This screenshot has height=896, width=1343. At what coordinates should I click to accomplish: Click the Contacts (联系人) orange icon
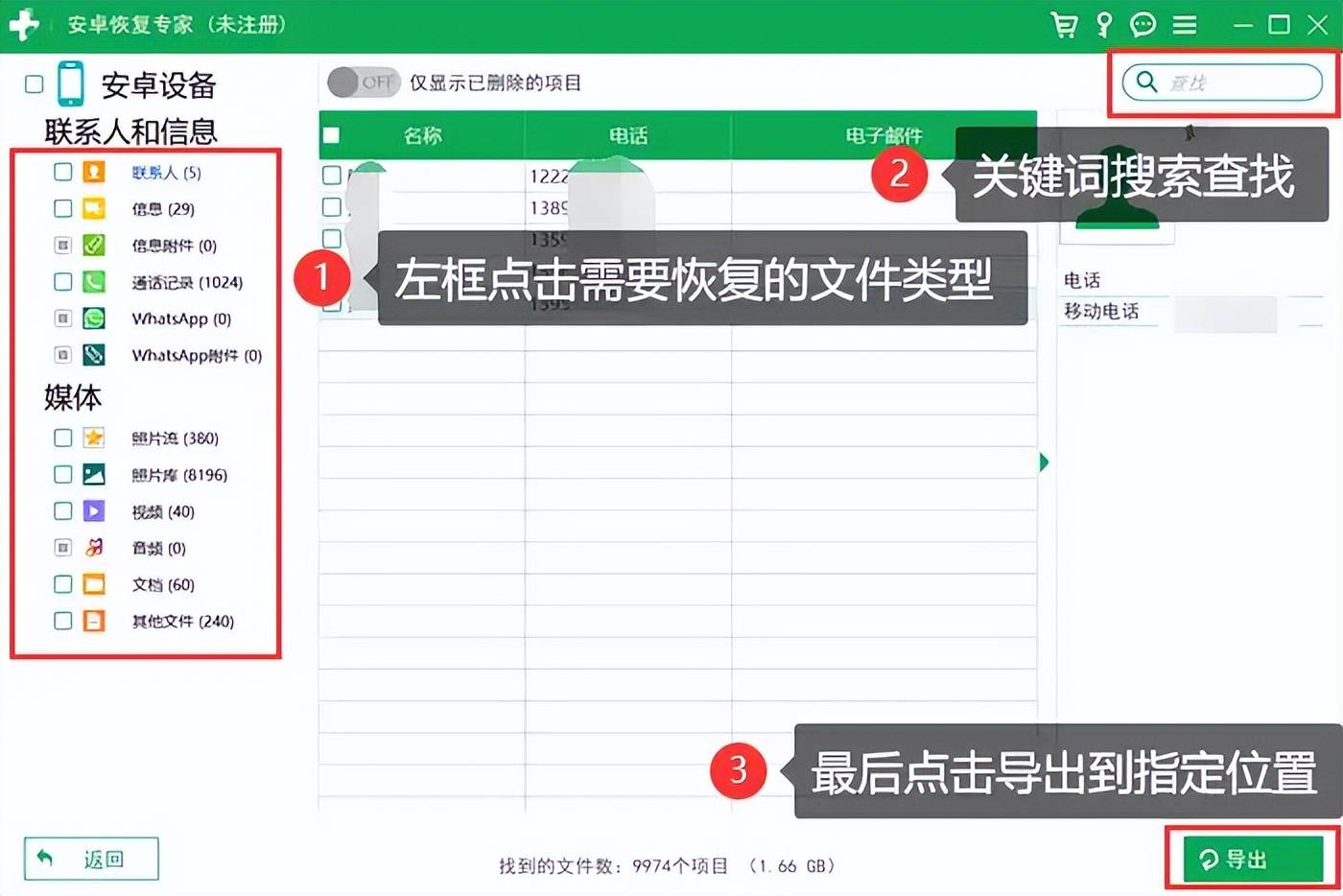click(x=93, y=172)
